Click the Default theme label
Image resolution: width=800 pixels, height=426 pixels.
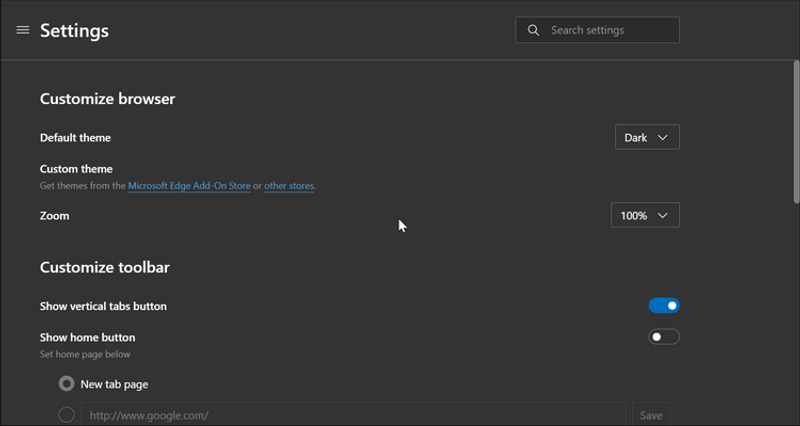pyautogui.click(x=75, y=138)
